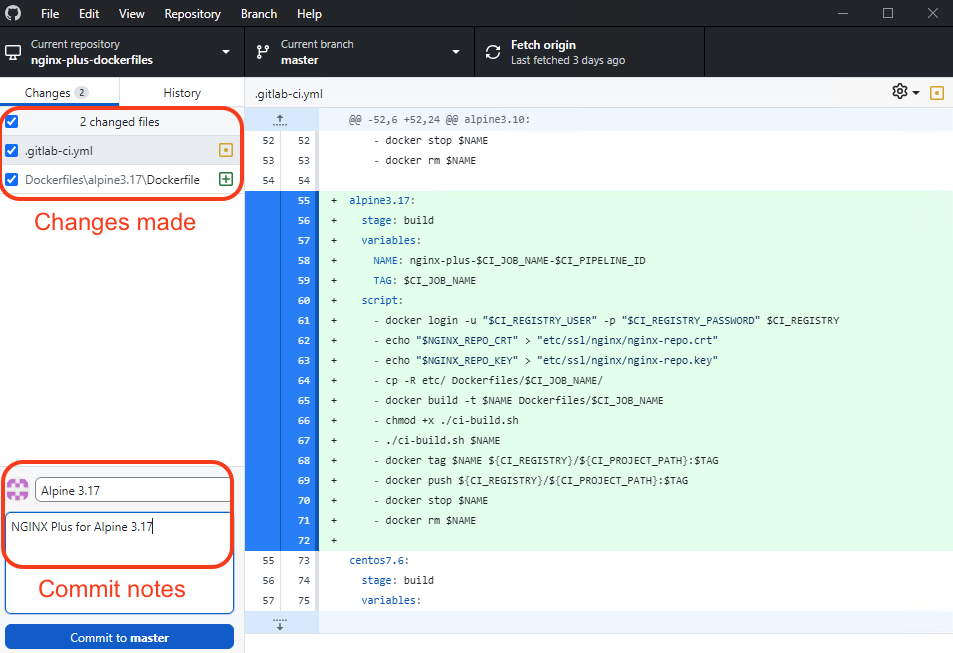Uncheck the .gitlab-ci.yml file checkbox

[12, 150]
